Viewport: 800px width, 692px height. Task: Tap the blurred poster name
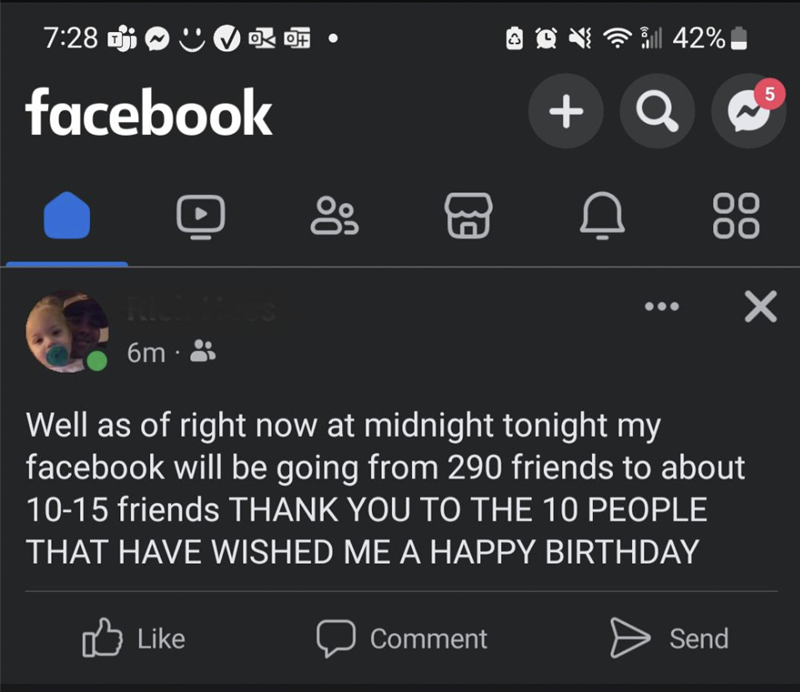202,310
